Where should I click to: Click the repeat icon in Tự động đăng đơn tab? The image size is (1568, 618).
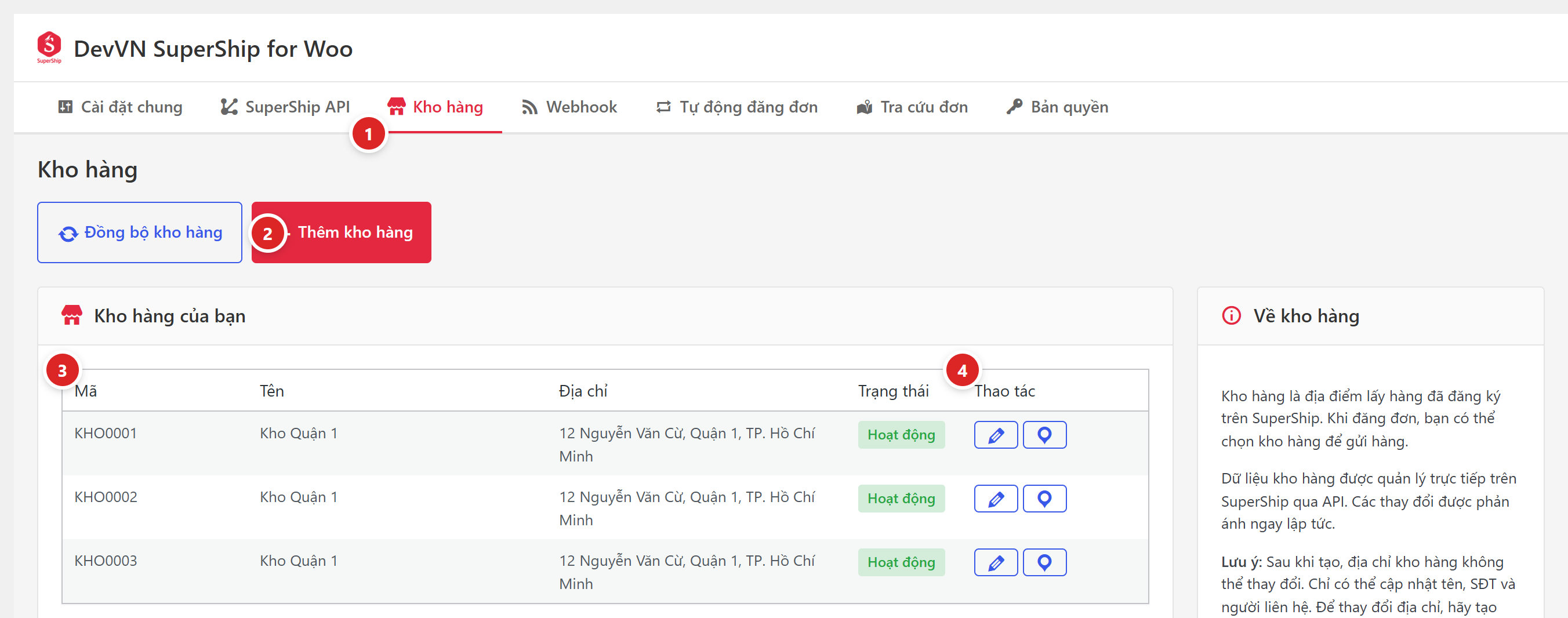[663, 107]
